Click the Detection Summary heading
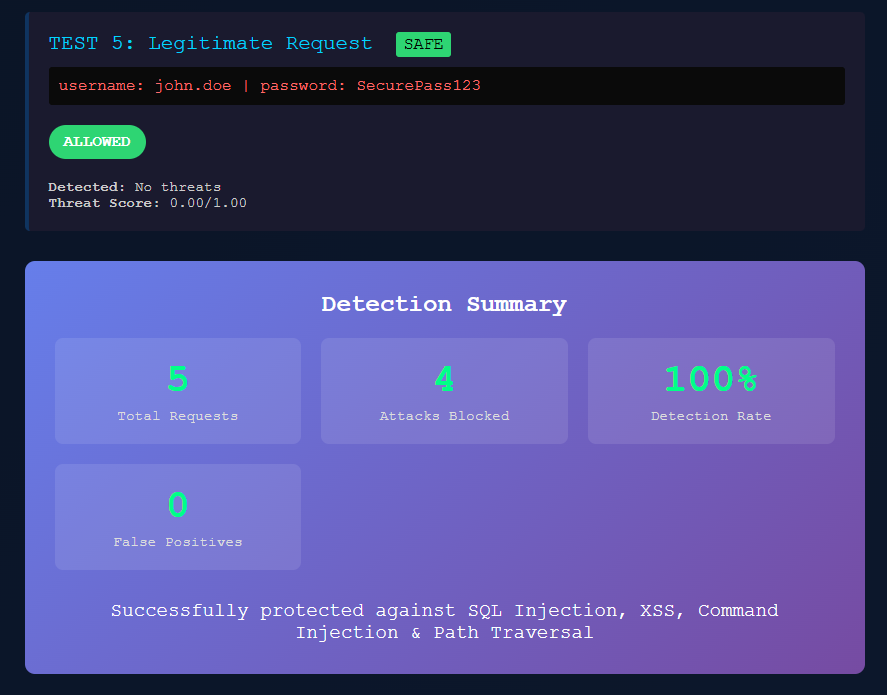 (444, 305)
